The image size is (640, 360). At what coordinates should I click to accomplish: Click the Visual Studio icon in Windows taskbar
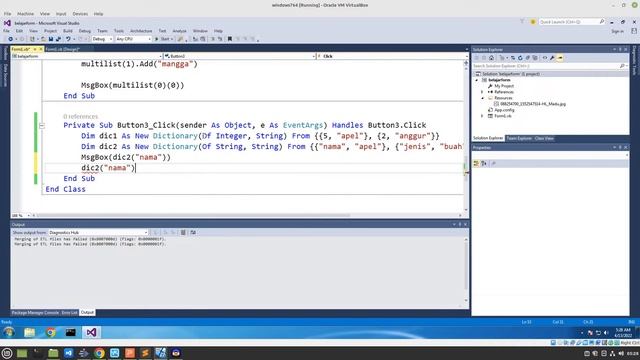(x=91, y=332)
